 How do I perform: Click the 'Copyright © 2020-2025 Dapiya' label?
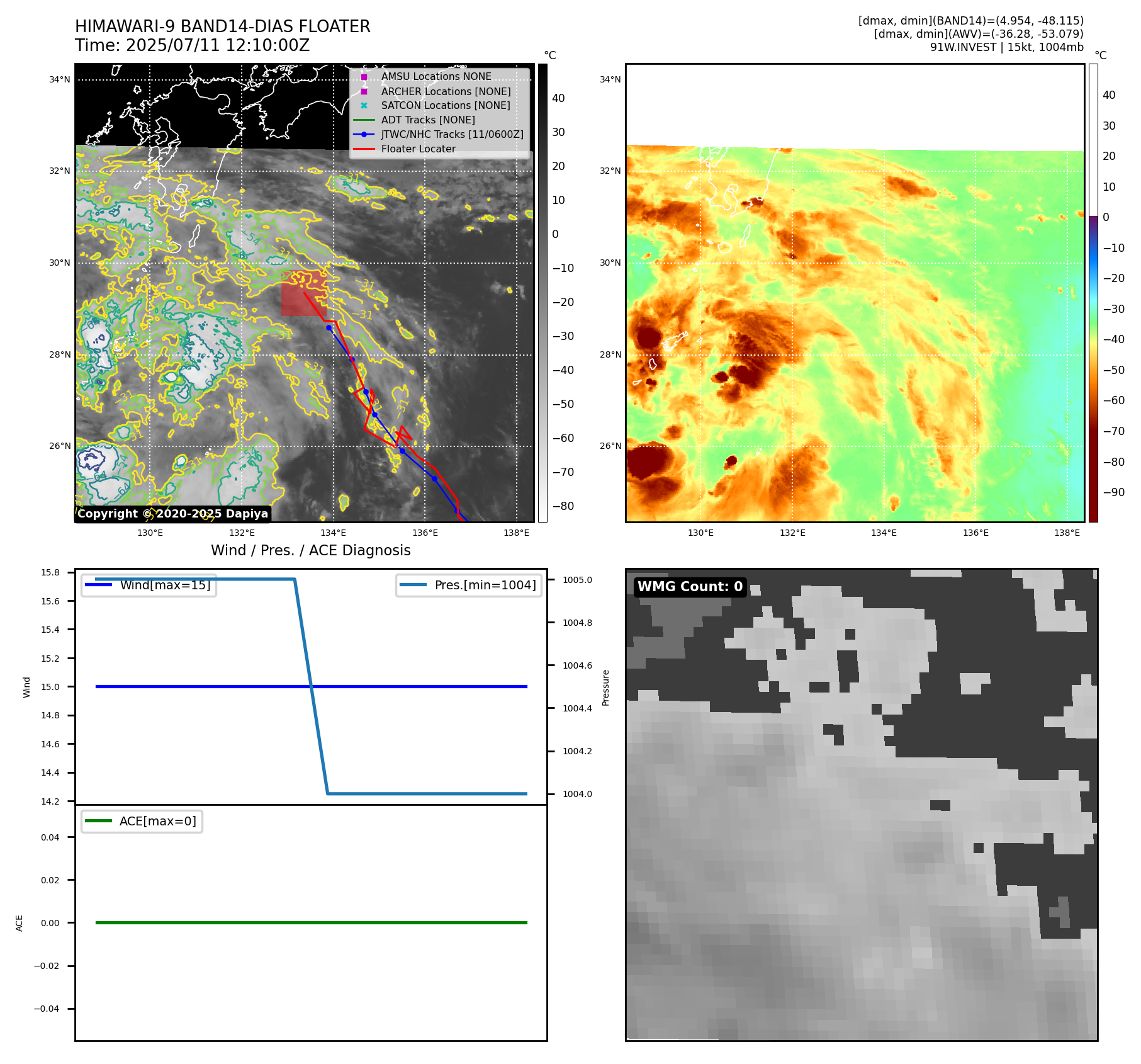[x=173, y=514]
